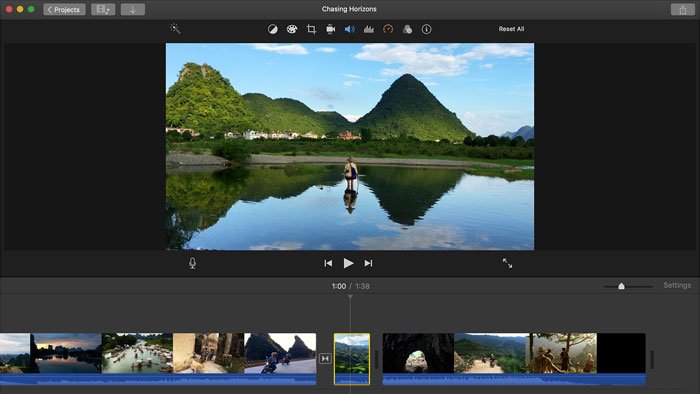
Task: Click the import media down-arrow button
Action: (x=133, y=9)
